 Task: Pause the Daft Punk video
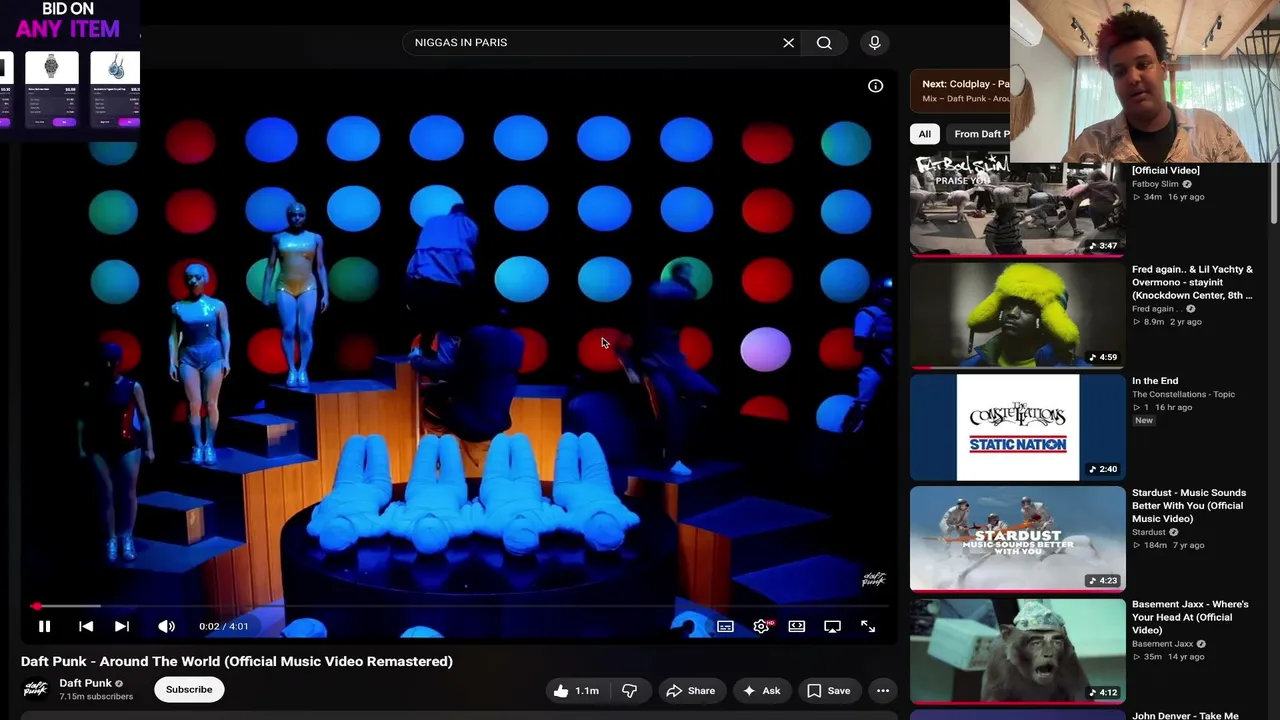click(x=44, y=626)
